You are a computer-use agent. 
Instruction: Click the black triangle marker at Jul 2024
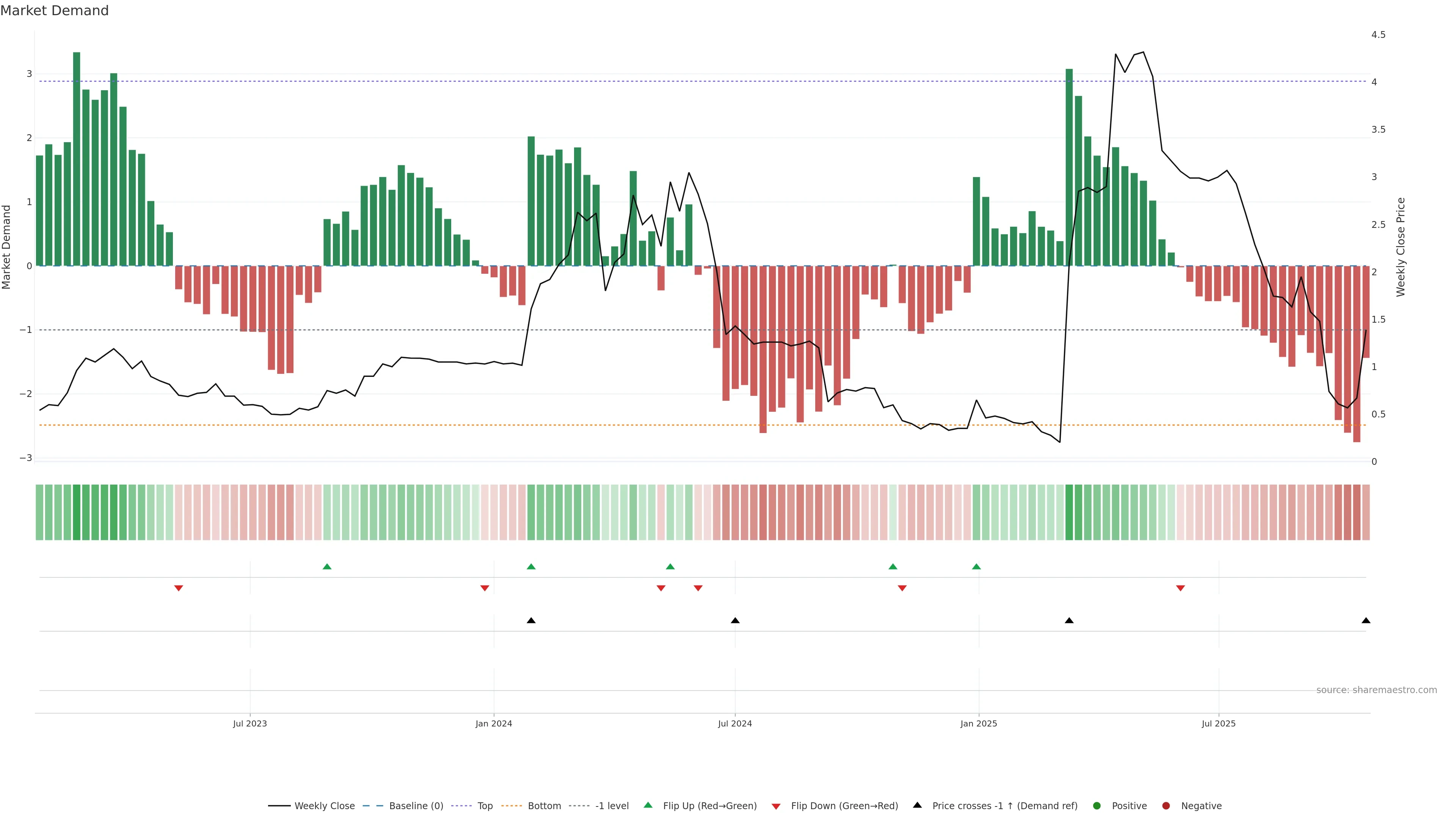735,621
